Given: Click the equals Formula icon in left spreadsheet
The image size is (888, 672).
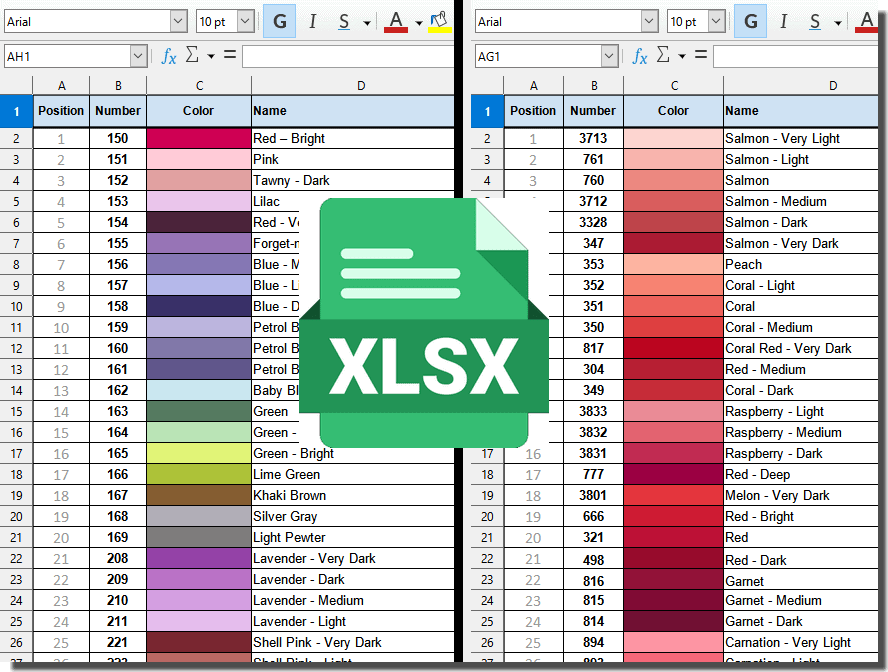Looking at the screenshot, I should [x=230, y=56].
